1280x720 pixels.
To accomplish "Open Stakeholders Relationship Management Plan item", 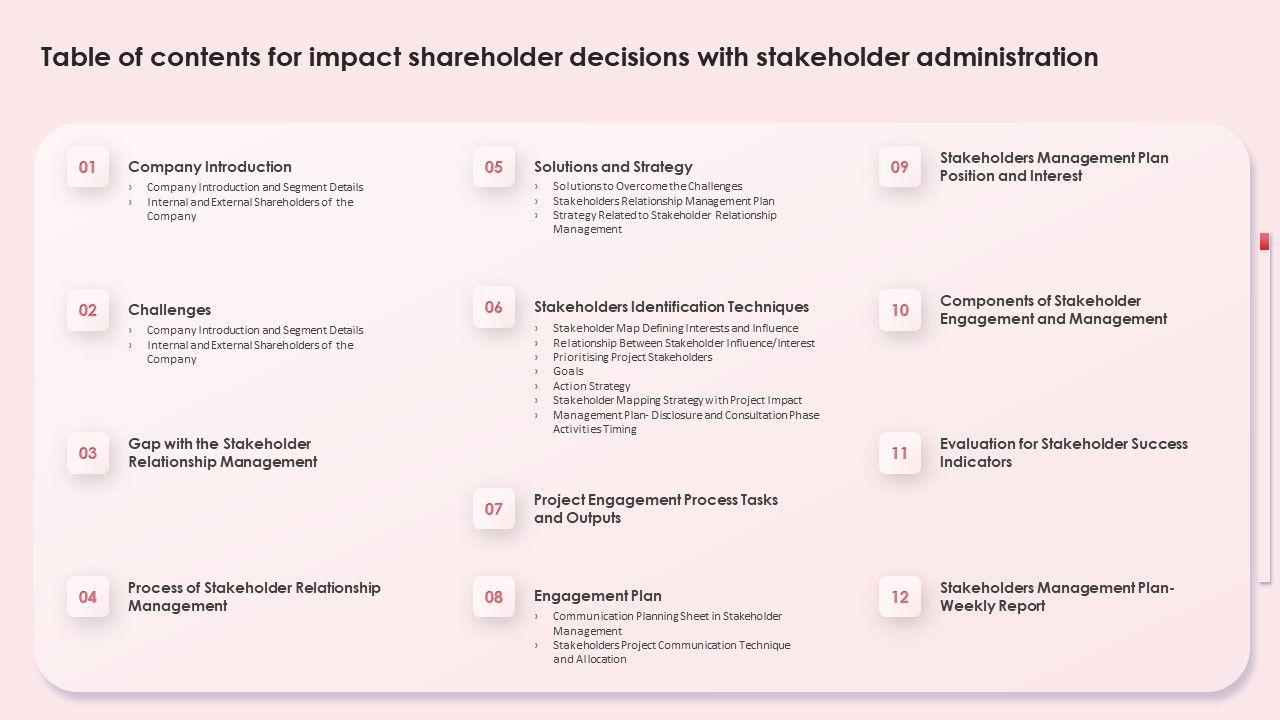I will click(663, 201).
